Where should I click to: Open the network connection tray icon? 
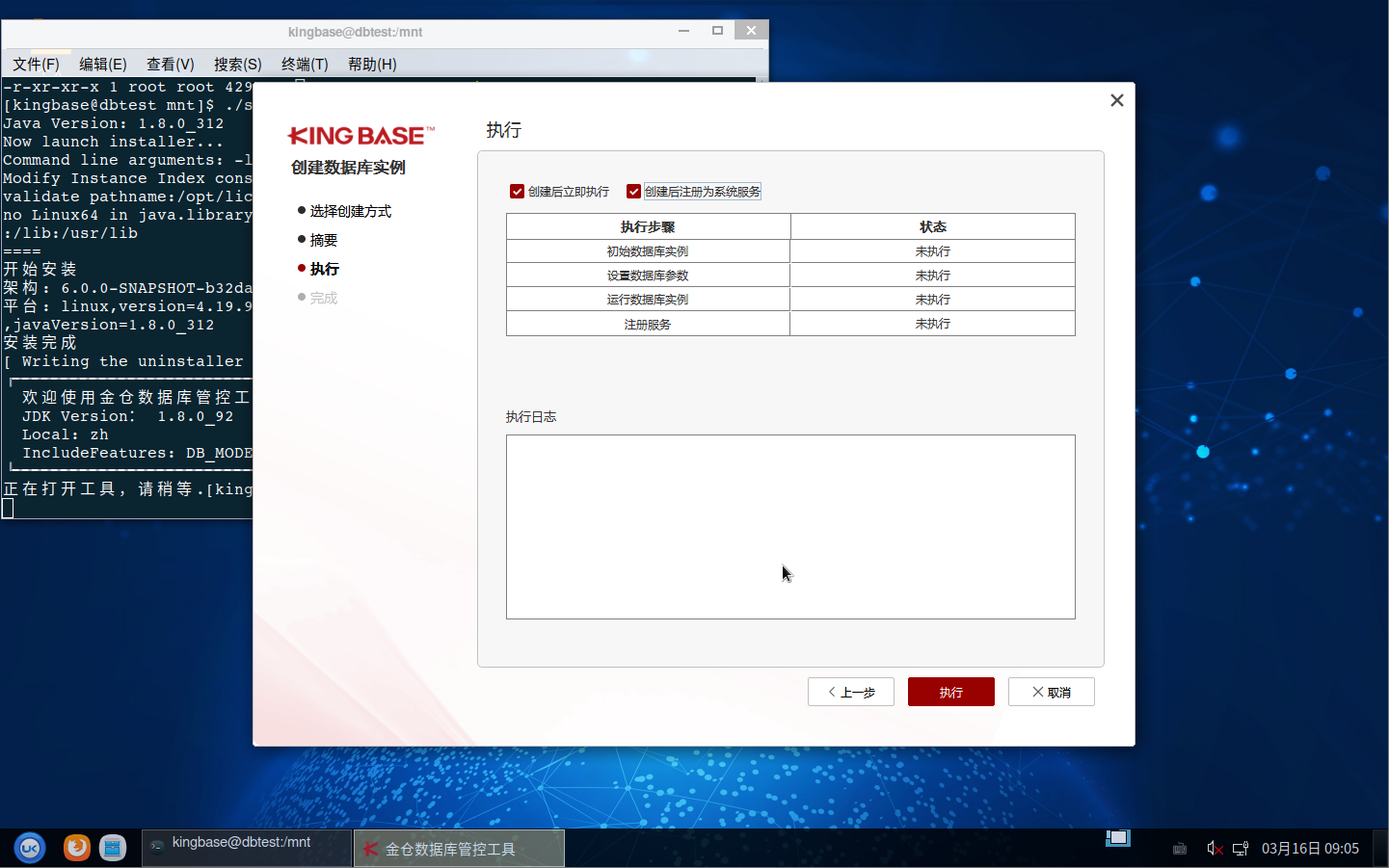(x=1241, y=849)
